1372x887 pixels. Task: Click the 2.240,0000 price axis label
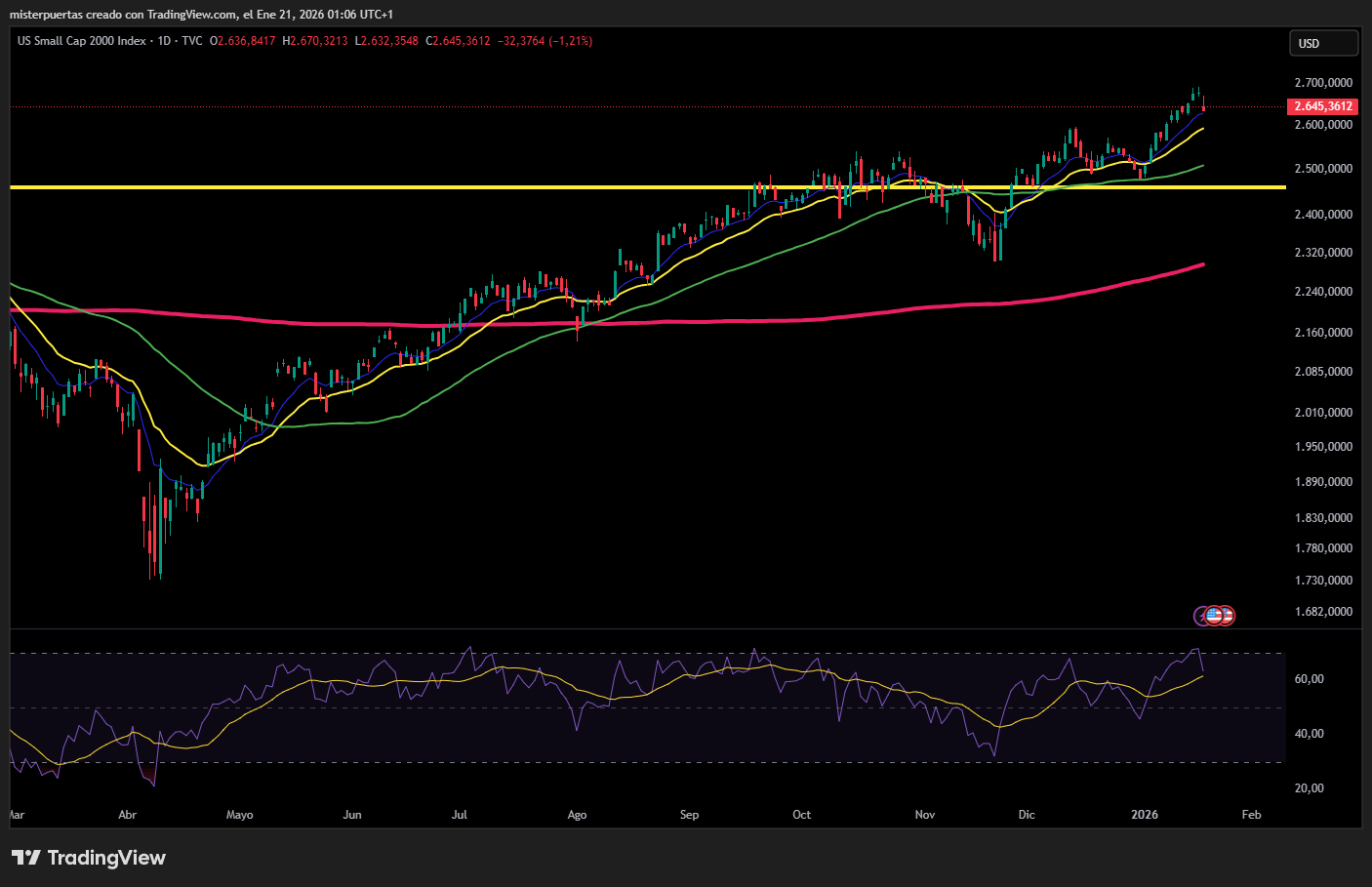pos(1323,292)
